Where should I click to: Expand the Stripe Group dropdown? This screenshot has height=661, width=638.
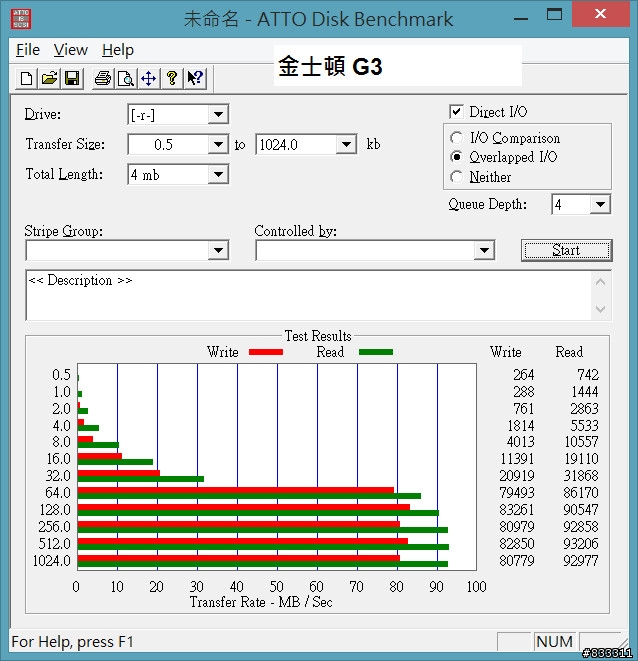pos(218,250)
